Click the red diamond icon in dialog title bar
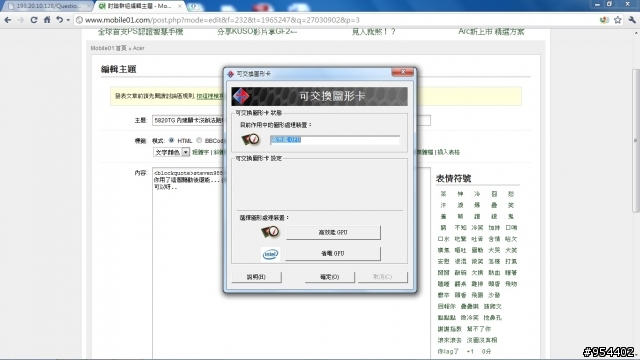The height and width of the screenshot is (360, 640). pyautogui.click(x=231, y=74)
